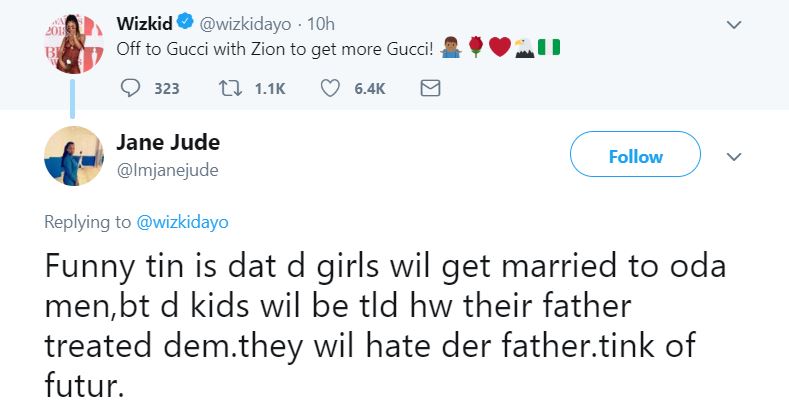Screen dimensions: 789x408
Task: Open Wizkid's profile picture
Action: click(74, 43)
